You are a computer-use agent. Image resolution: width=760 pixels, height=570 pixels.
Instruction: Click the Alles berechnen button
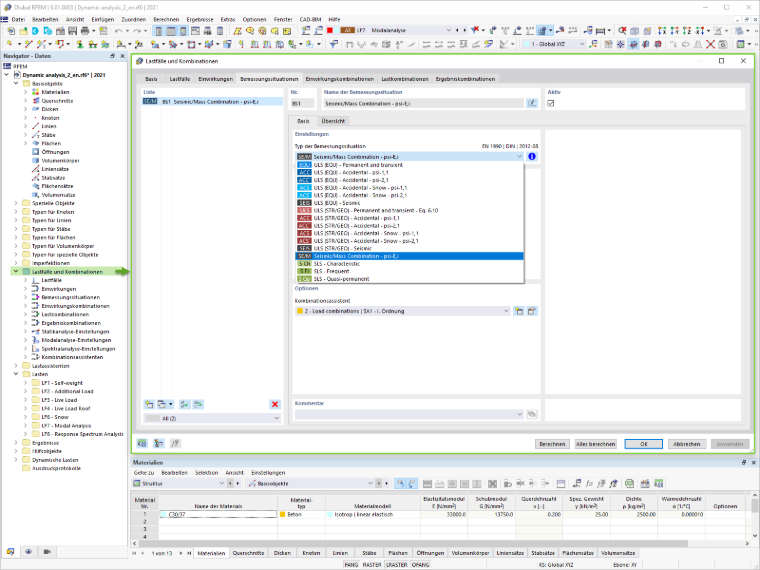[x=596, y=444]
